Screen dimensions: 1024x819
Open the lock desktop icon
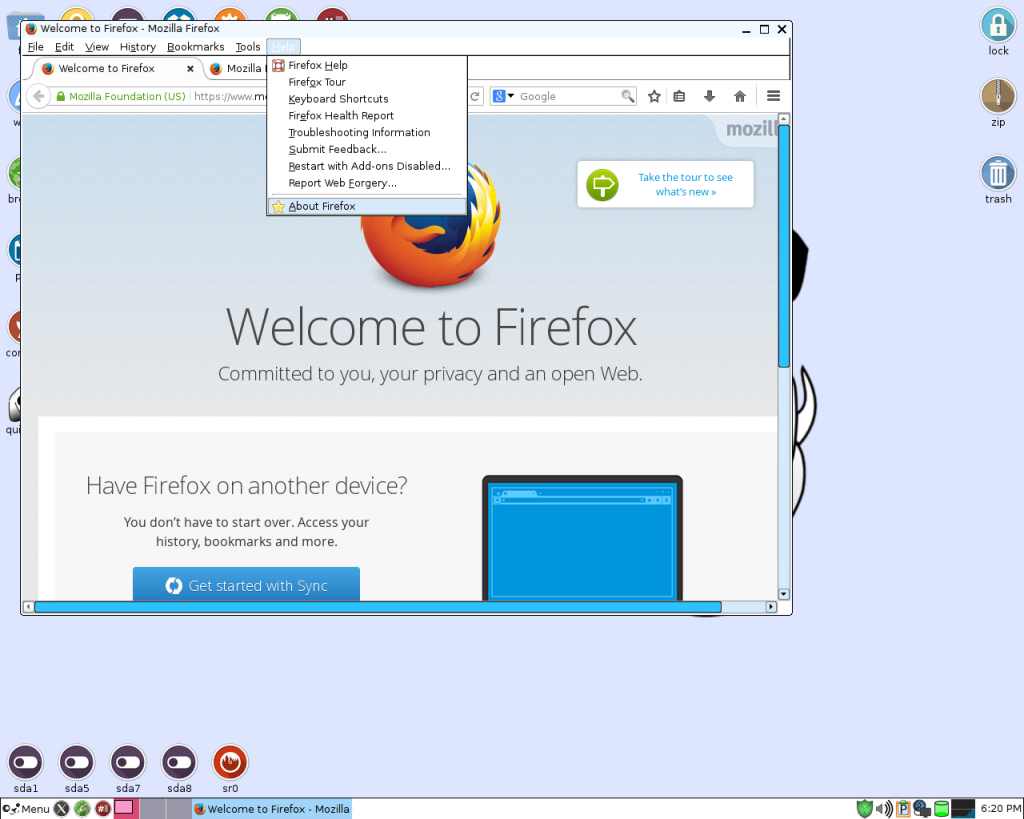[x=998, y=32]
